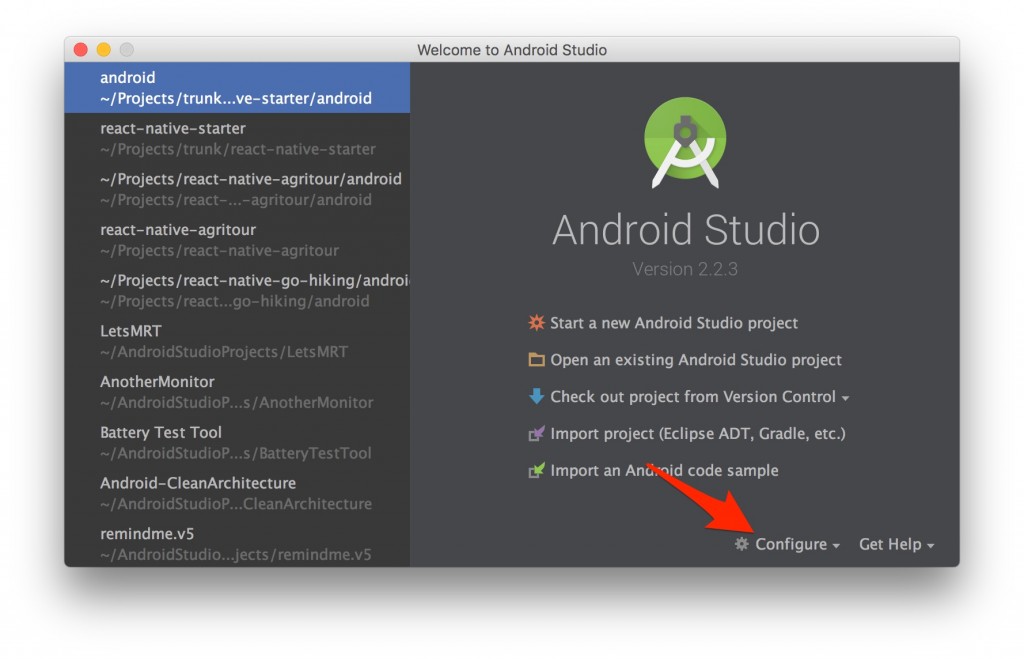1024x659 pixels.
Task: Open an existing Android Studio project
Action: pos(696,360)
